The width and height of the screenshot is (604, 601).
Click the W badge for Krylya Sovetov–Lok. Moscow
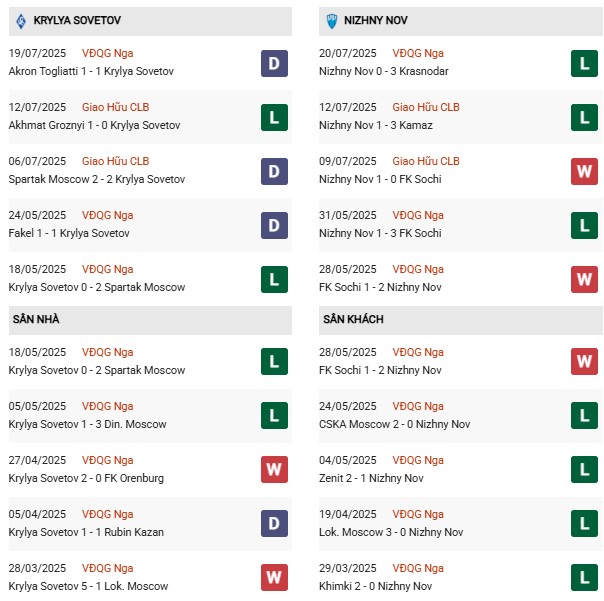[x=274, y=577]
